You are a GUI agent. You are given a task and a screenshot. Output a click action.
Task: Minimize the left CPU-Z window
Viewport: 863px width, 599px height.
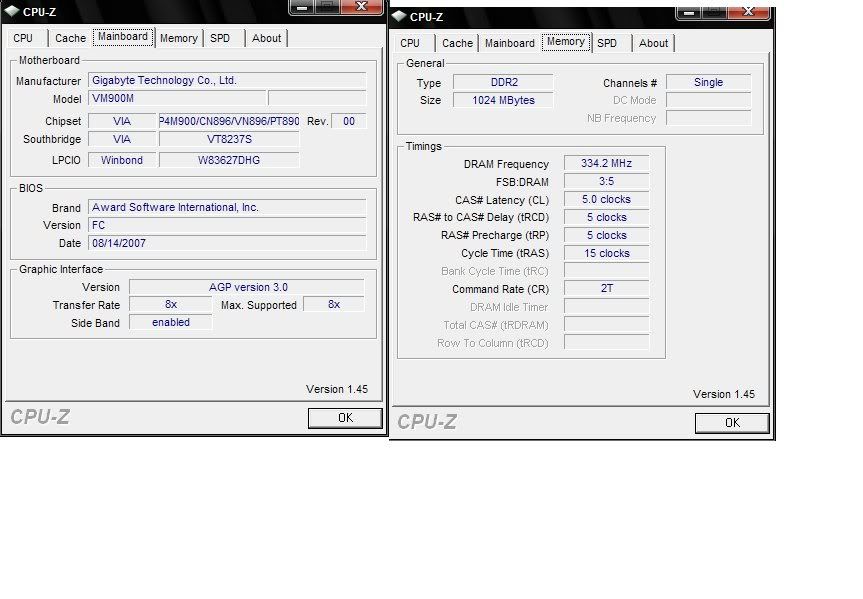click(302, 7)
